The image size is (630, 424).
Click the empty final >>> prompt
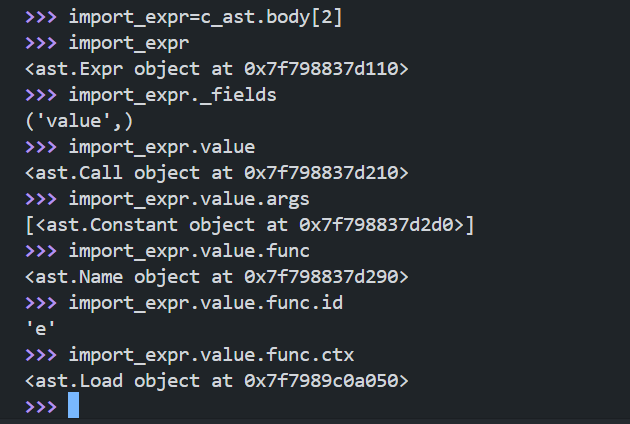(x=40, y=406)
